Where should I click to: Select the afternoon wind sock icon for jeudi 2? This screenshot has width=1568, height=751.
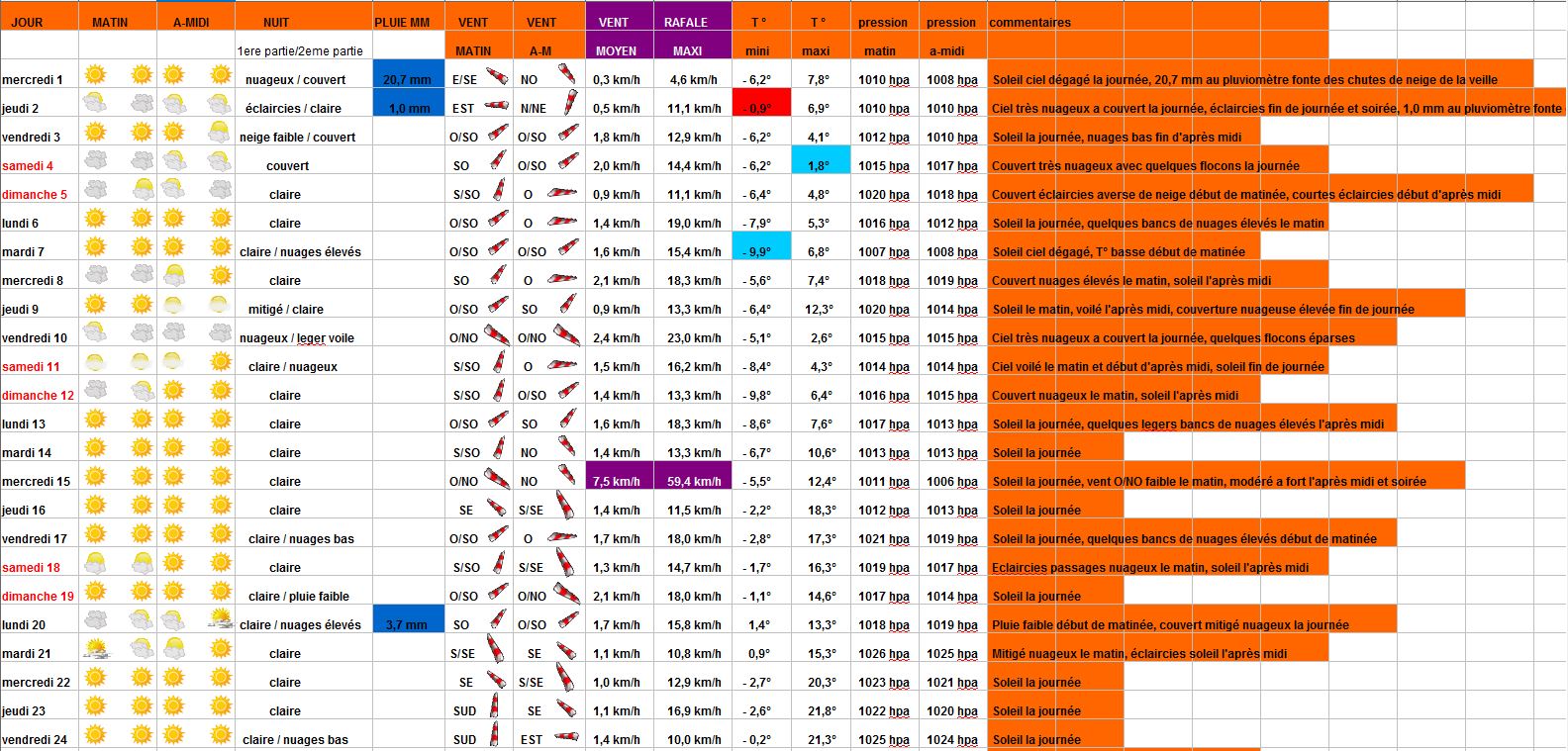tap(570, 102)
